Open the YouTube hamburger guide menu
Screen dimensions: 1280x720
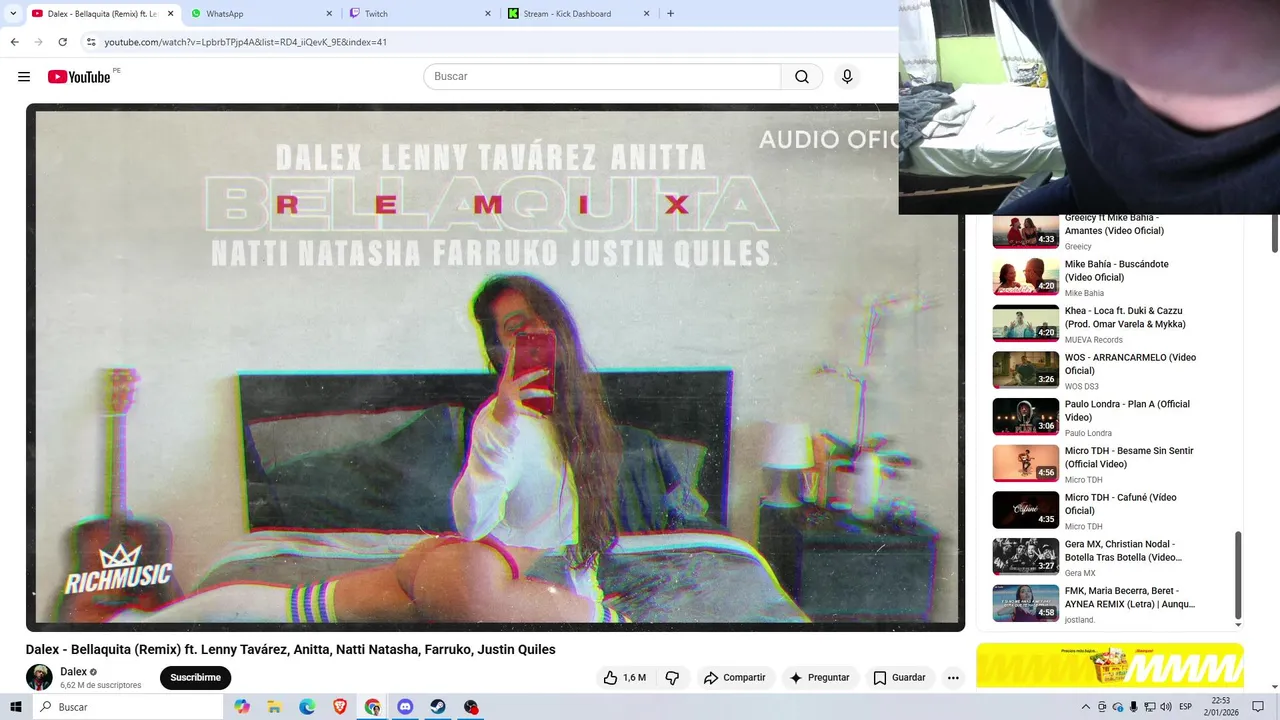coord(24,77)
